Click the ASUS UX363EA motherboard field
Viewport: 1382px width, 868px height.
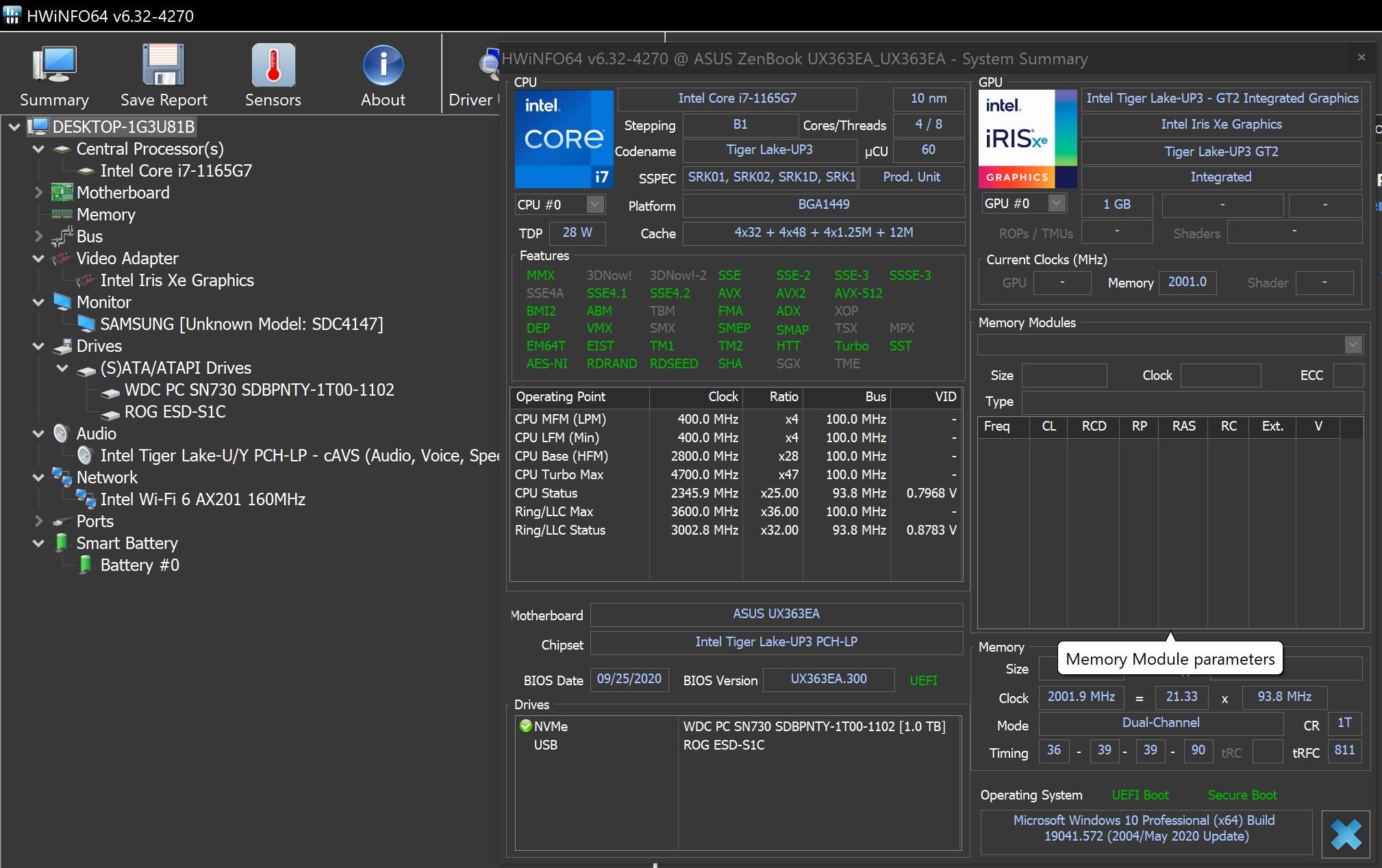777,614
